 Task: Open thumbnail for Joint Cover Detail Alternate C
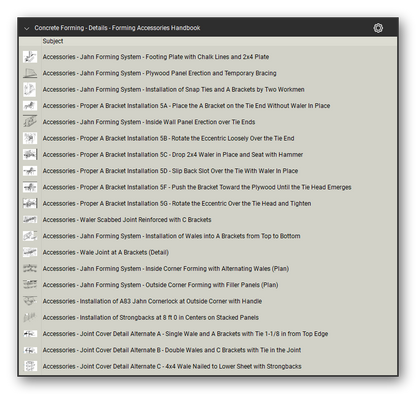(30, 366)
